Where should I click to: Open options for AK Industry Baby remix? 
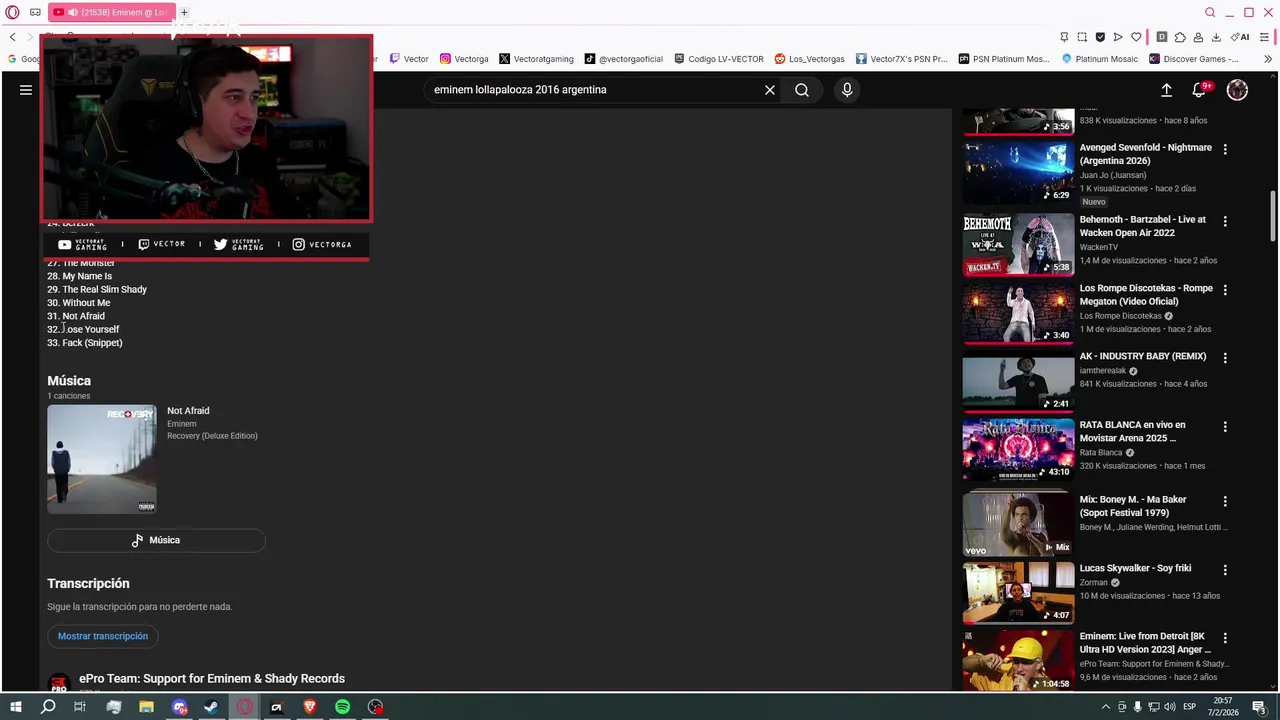1225,358
